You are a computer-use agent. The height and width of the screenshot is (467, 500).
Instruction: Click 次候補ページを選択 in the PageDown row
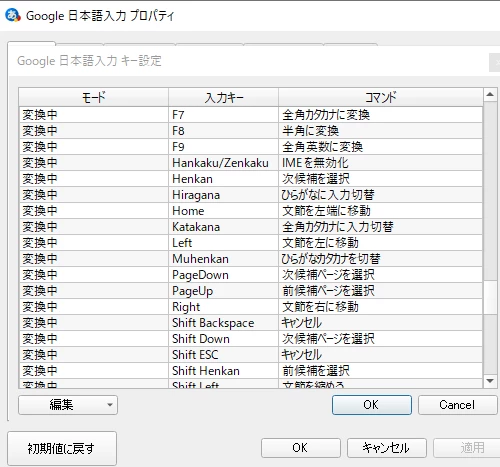(x=381, y=275)
